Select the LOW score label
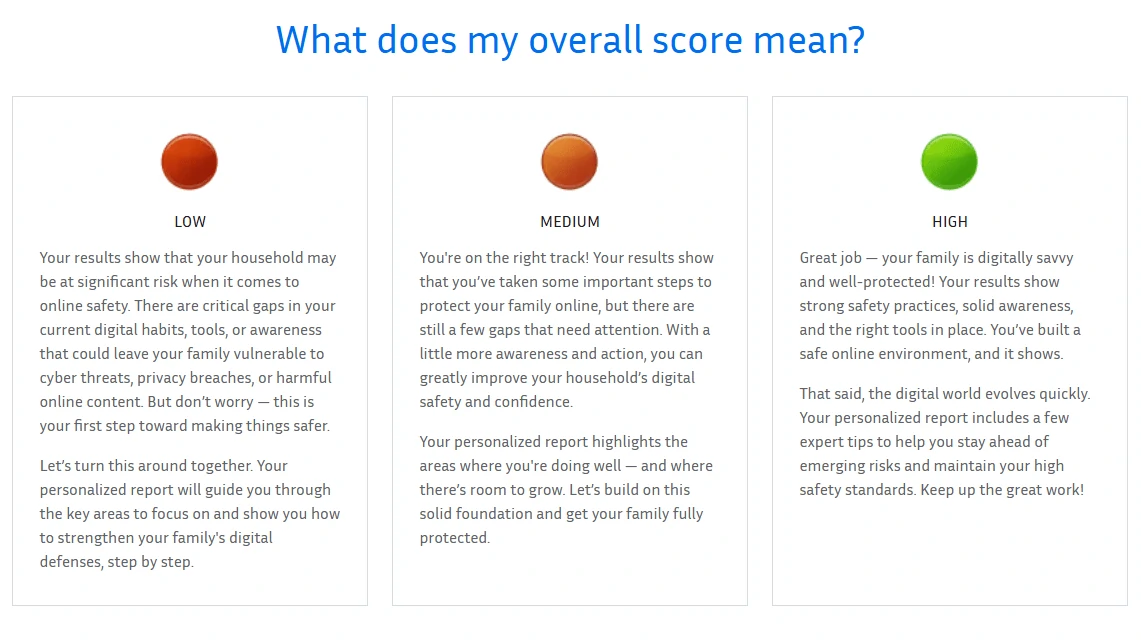 click(190, 222)
